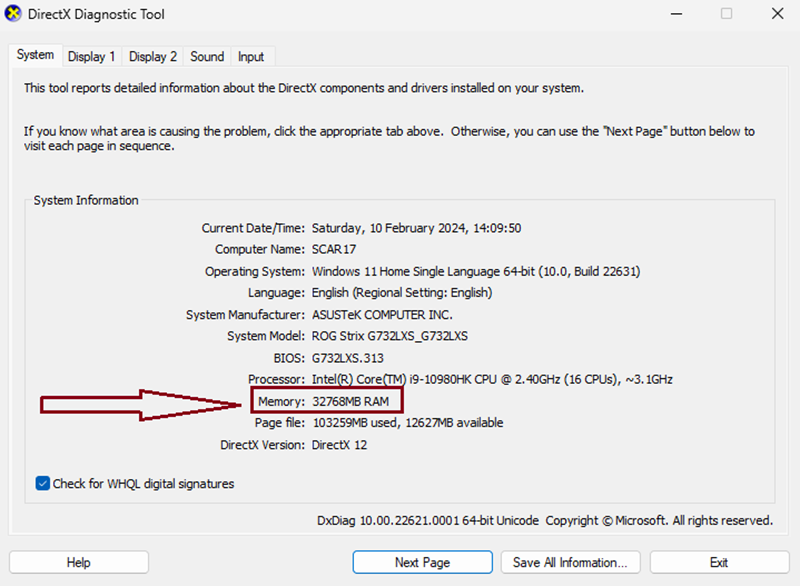Click the Help button
Screen dimensions: 800x586
[79, 562]
